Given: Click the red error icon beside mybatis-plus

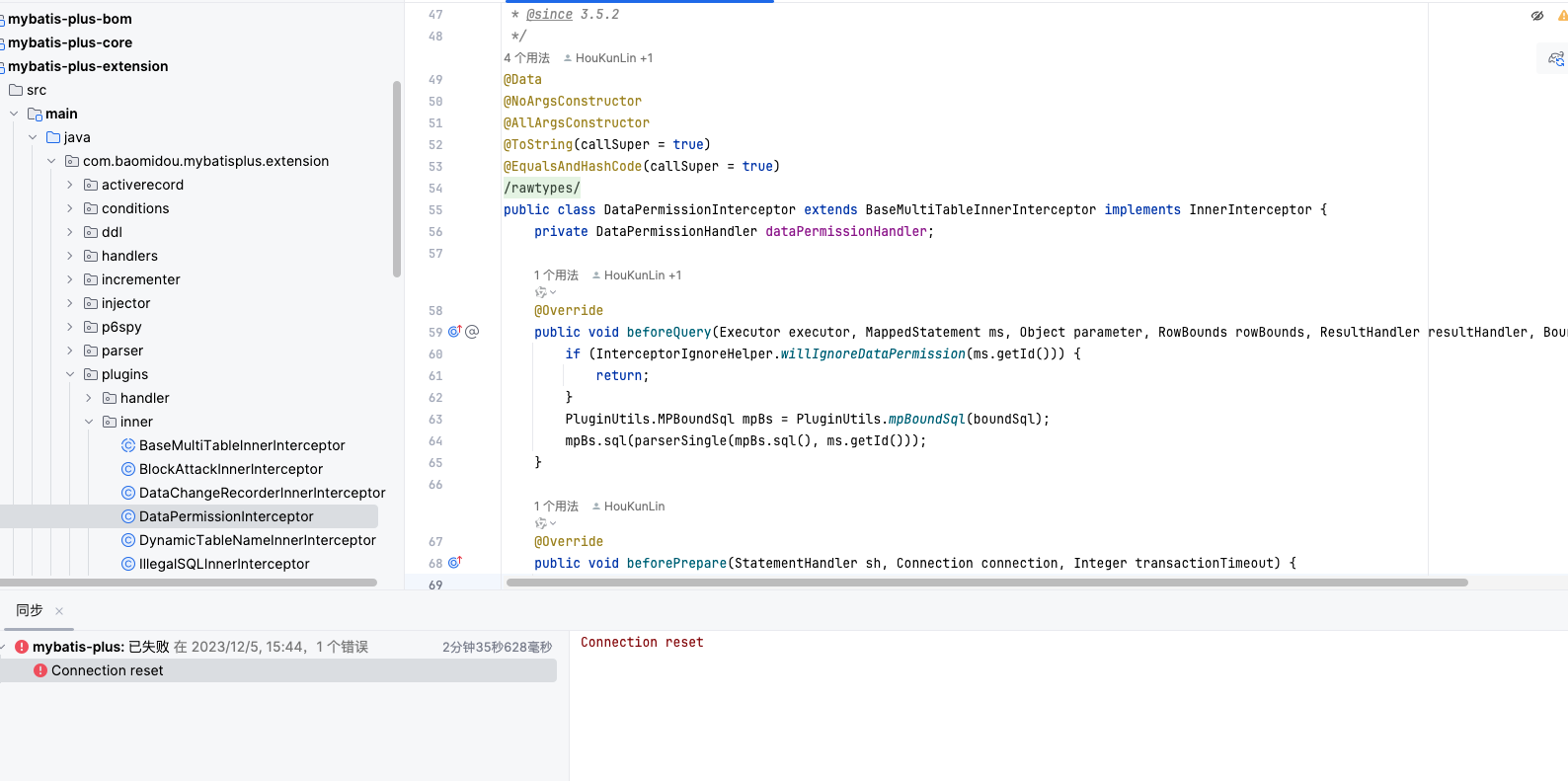Looking at the screenshot, I should click(22, 647).
